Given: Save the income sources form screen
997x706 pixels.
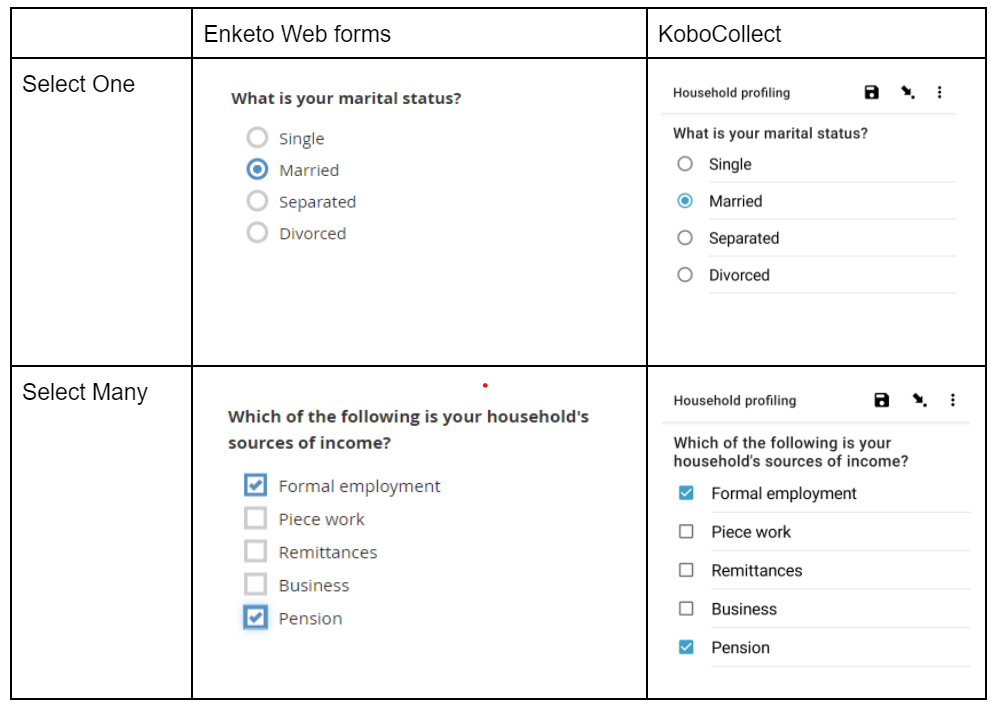Looking at the screenshot, I should pos(881,400).
